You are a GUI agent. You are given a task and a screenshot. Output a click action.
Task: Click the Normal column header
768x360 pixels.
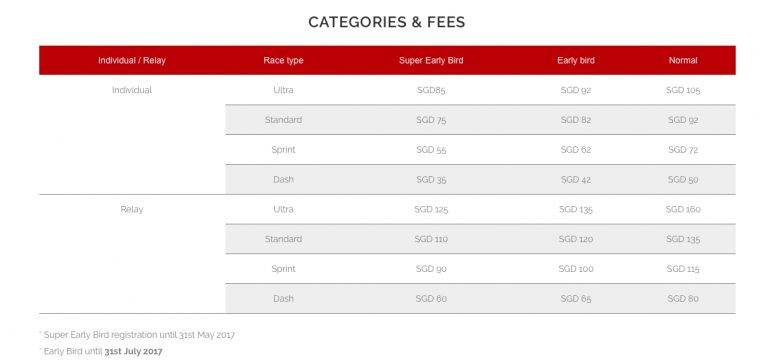coord(683,61)
